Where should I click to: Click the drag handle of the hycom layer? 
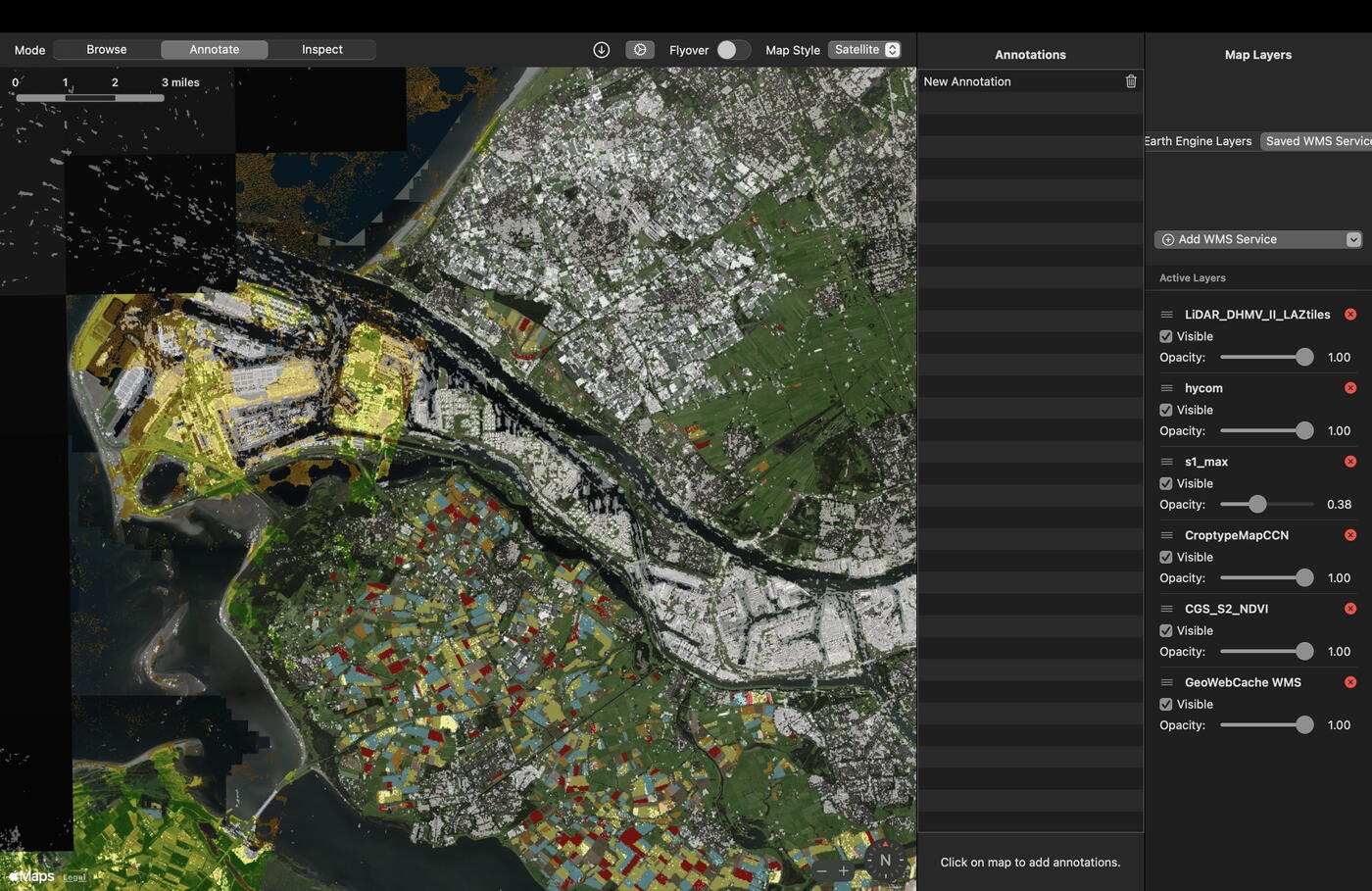(1166, 388)
